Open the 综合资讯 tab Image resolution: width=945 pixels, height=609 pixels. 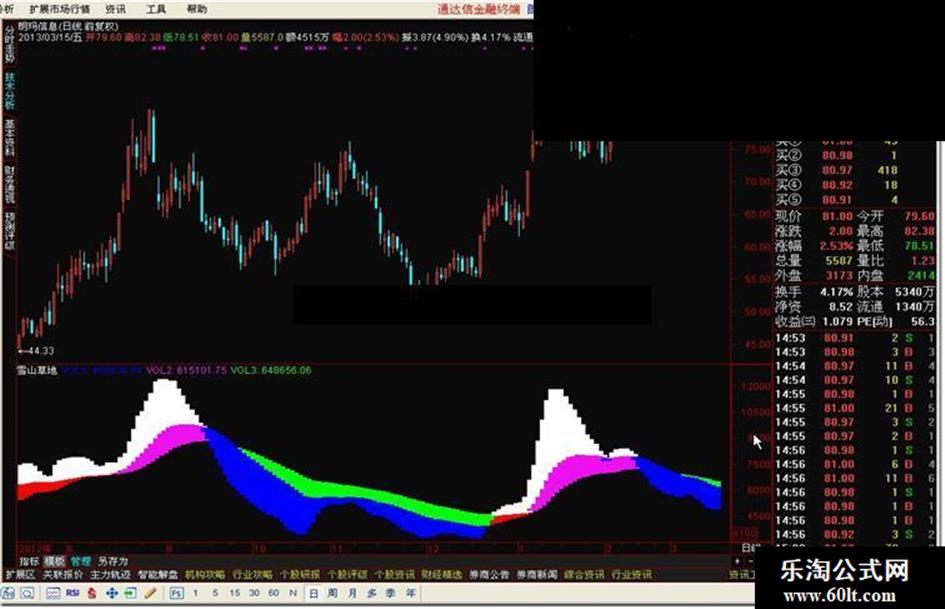point(584,575)
